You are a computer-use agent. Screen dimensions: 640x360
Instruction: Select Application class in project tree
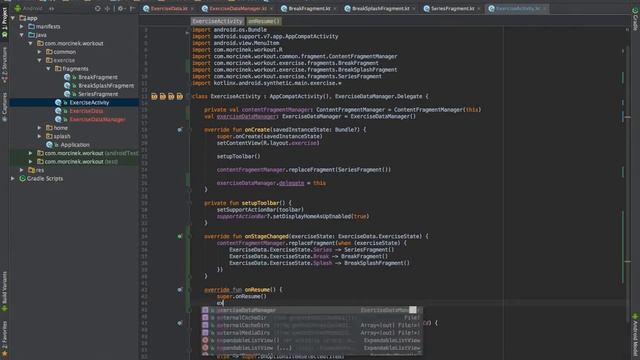tap(75, 145)
